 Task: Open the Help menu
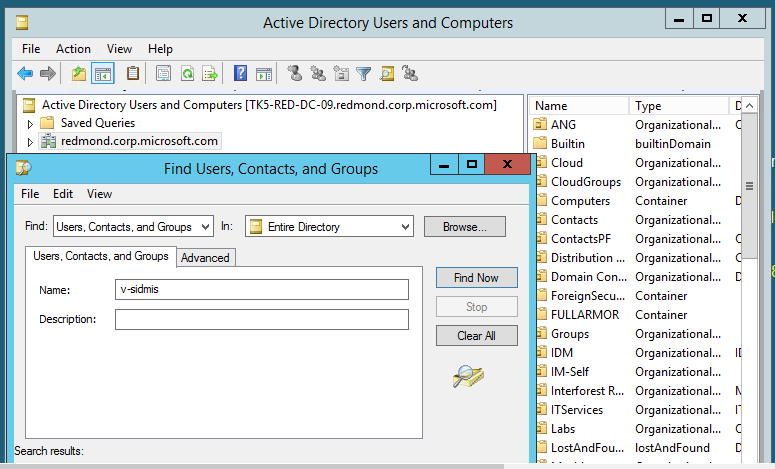[160, 49]
